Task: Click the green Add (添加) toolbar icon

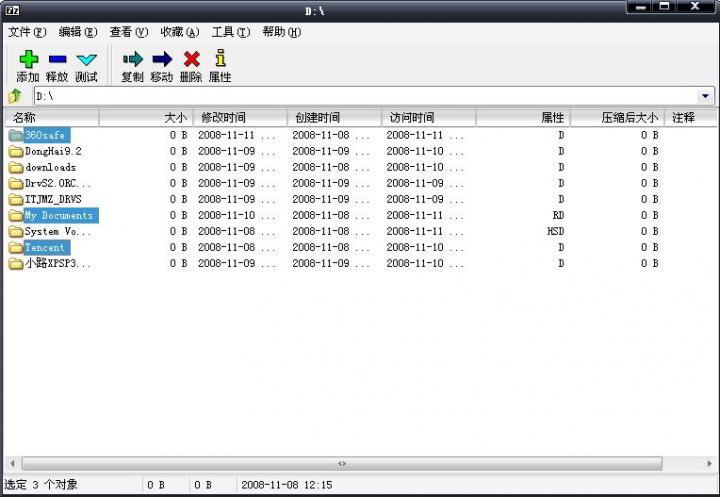Action: pos(27,60)
